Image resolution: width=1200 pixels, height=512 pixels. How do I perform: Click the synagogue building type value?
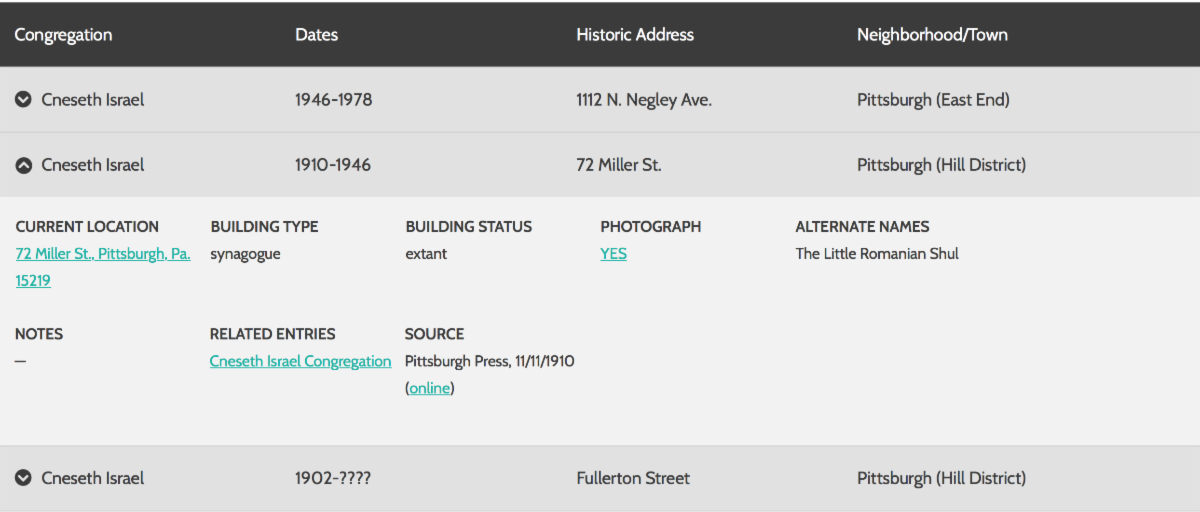click(245, 254)
